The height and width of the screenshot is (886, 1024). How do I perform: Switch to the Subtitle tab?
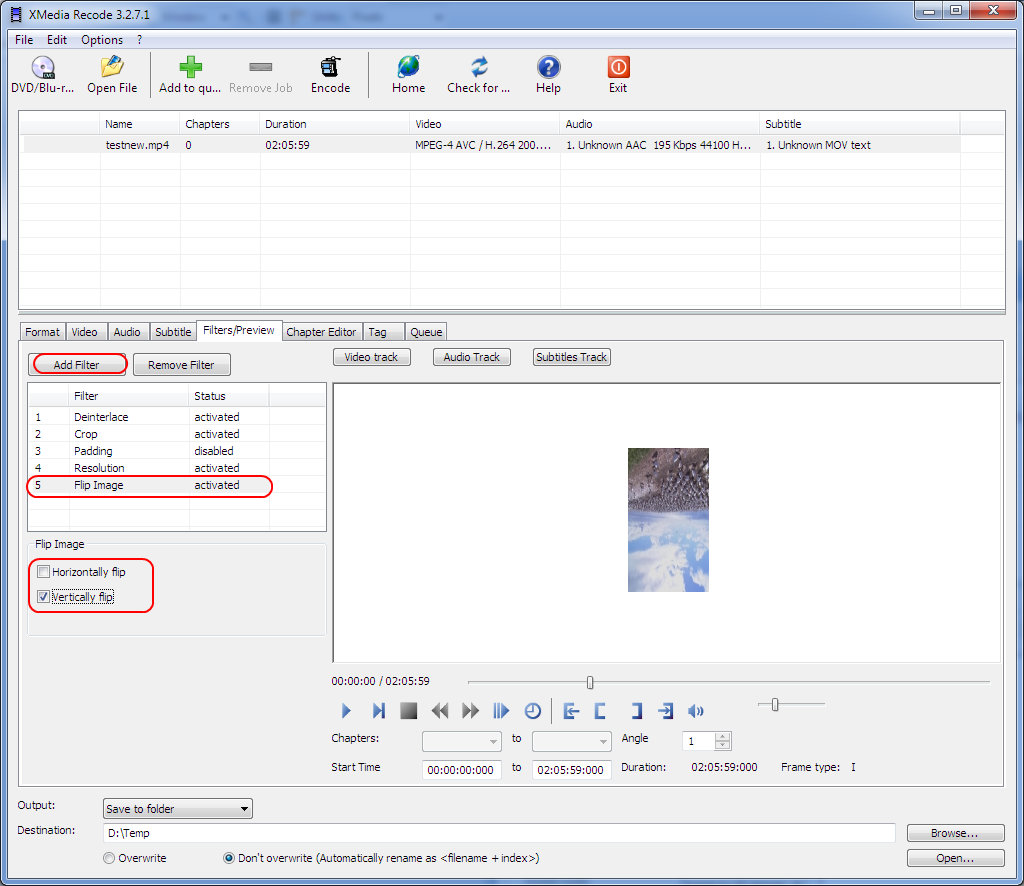pyautogui.click(x=173, y=332)
